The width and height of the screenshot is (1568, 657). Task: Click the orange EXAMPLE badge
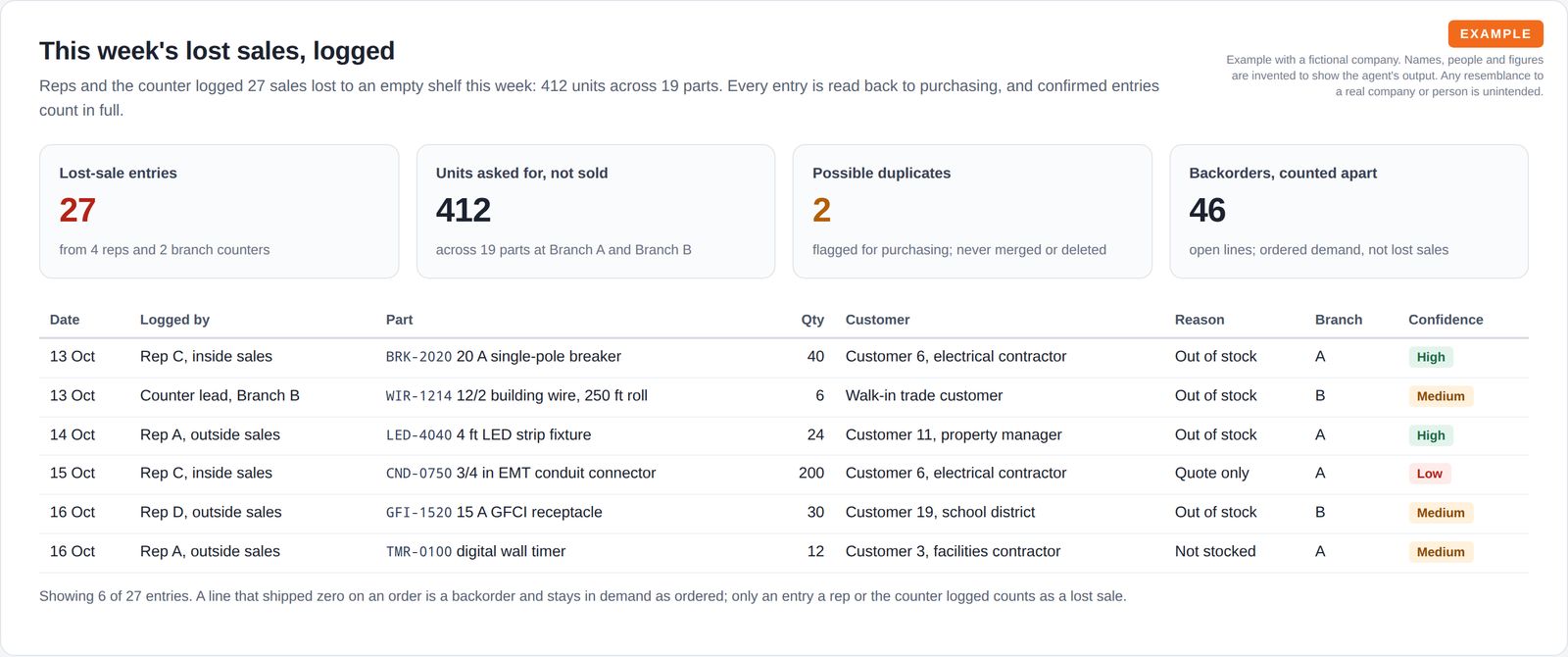[x=1495, y=33]
